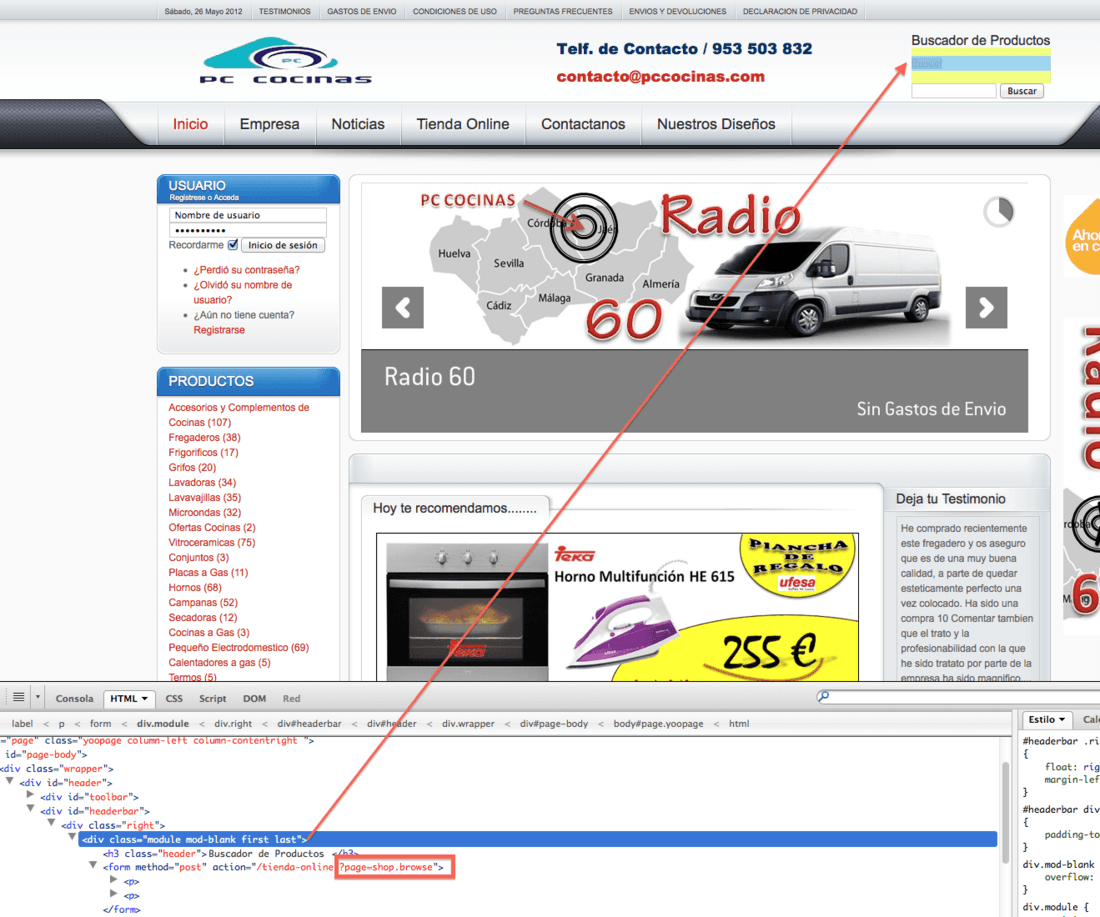Open the Tienda Online menu item
The image size is (1100, 917).
(463, 124)
